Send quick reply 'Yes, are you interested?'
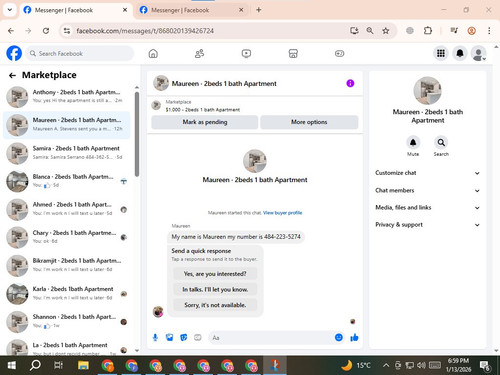This screenshot has height=375, width=500. tap(215, 274)
